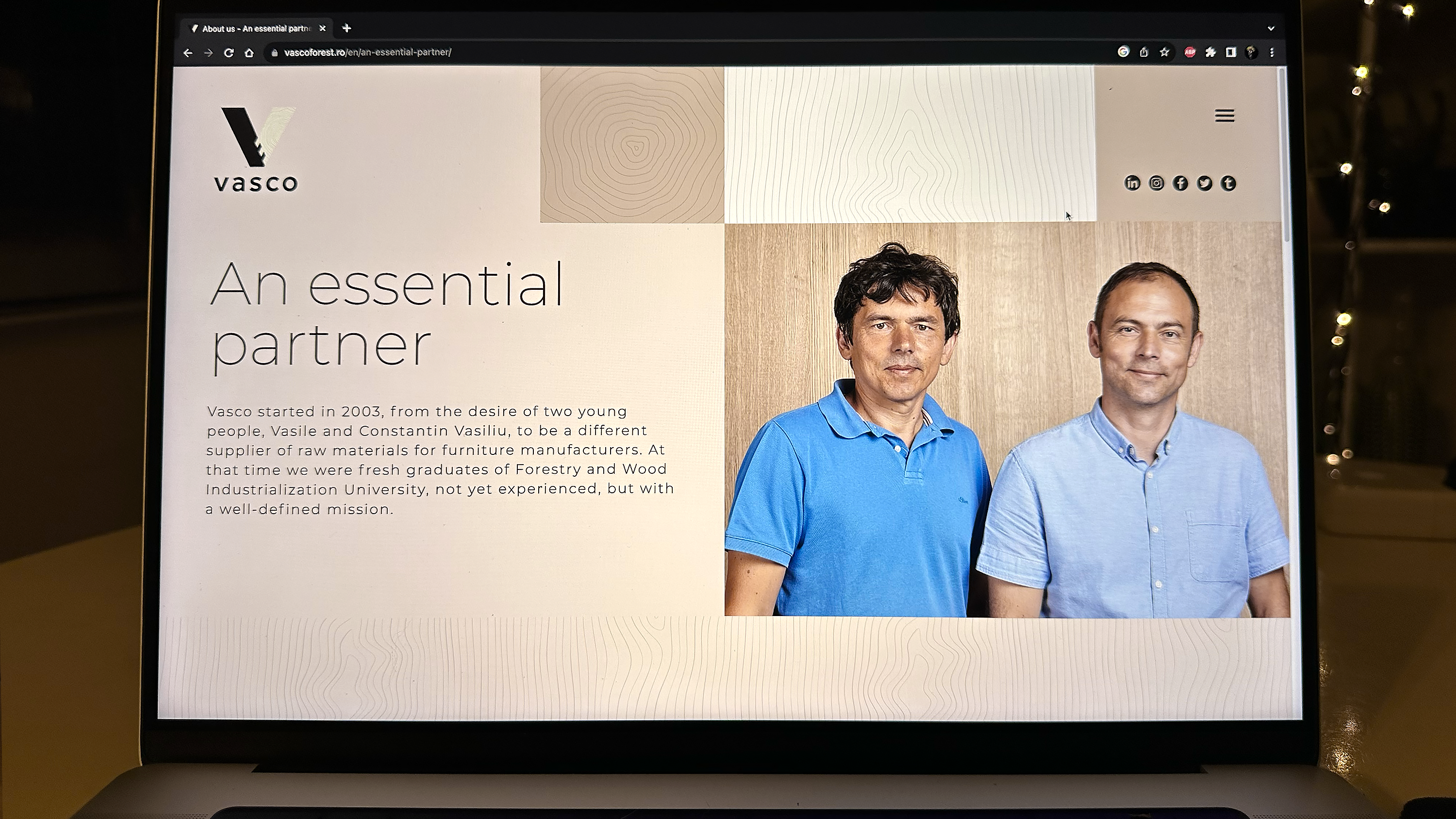Viewport: 1456px width, 819px height.
Task: Click the Adblock Plus extension icon
Action: pyautogui.click(x=1190, y=52)
